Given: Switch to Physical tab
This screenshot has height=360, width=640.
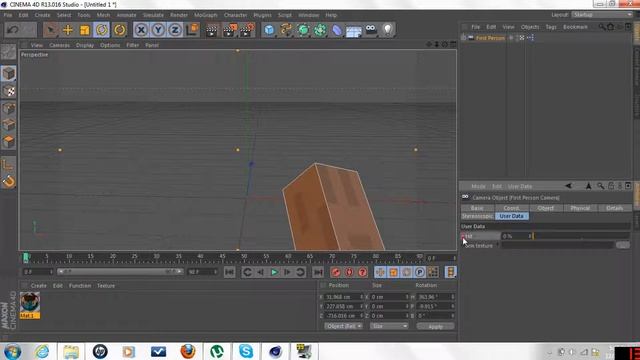Looking at the screenshot, I should click(580, 208).
